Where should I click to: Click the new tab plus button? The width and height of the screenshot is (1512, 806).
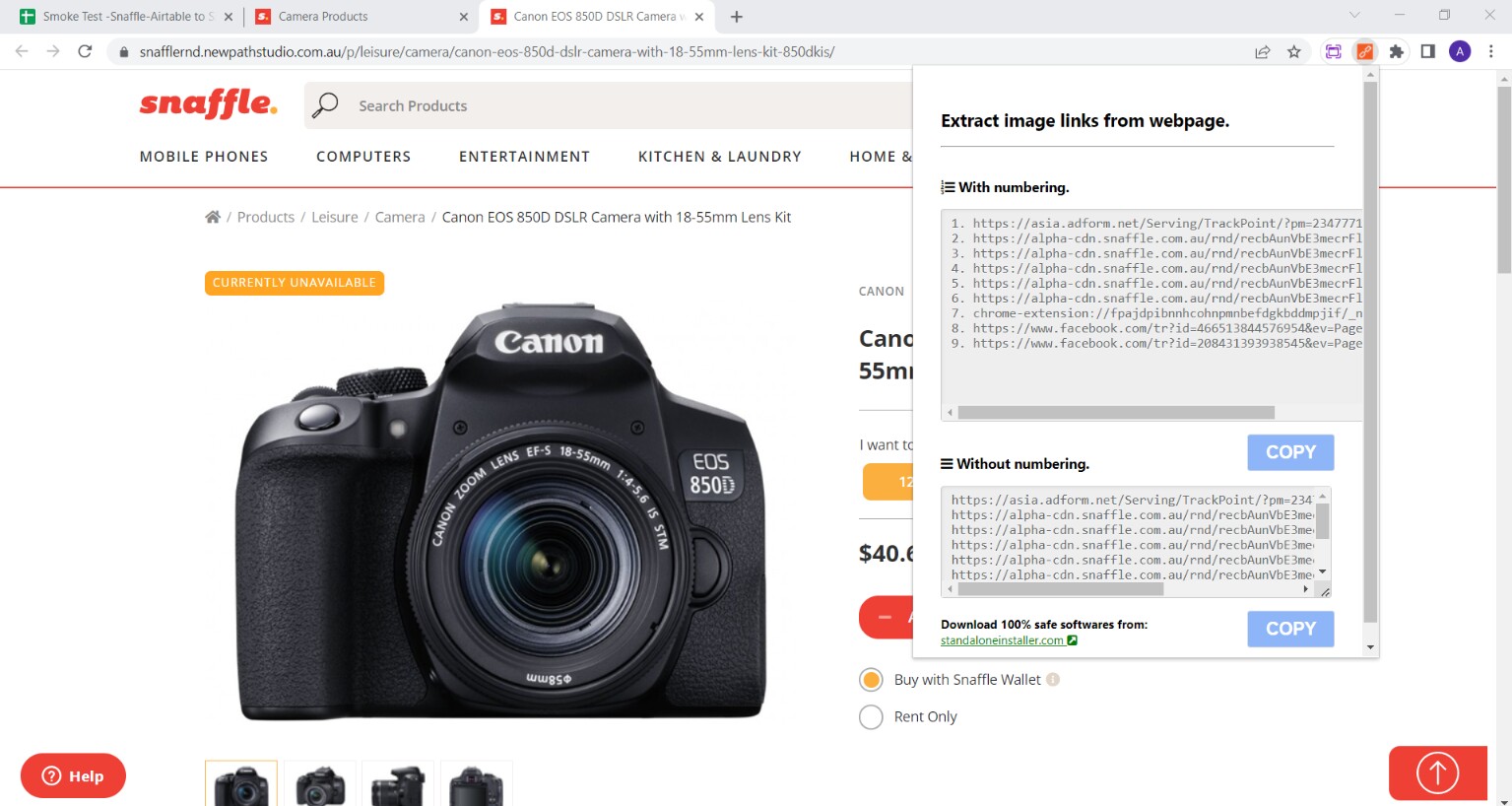736,16
